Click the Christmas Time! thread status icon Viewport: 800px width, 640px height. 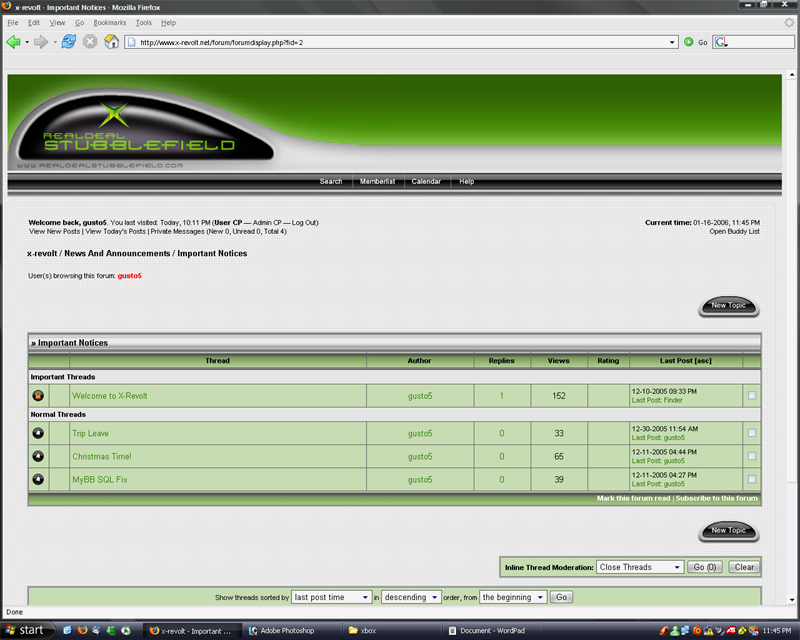click(x=38, y=456)
